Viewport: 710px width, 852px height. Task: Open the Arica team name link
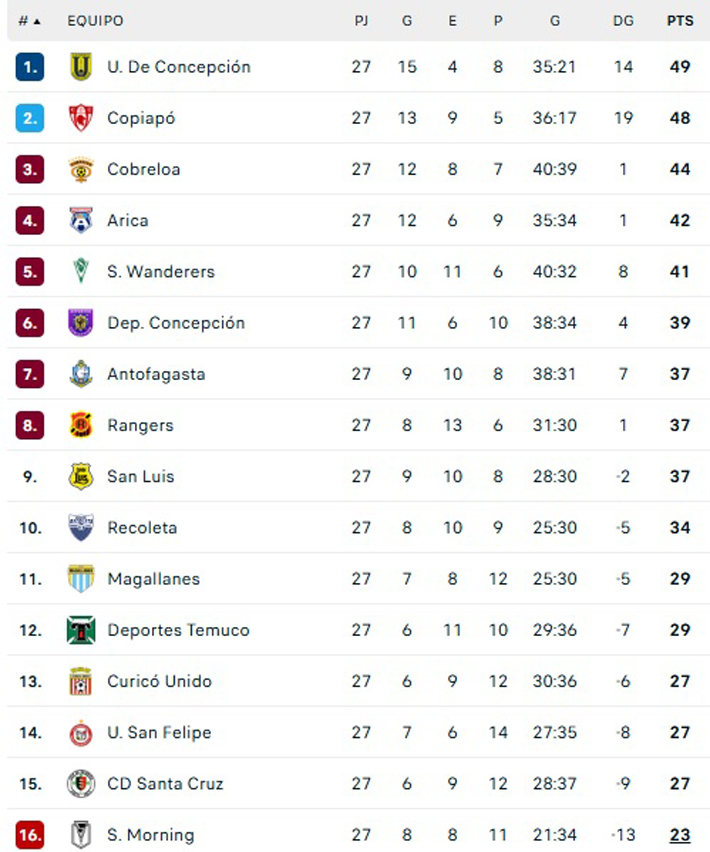tap(128, 220)
